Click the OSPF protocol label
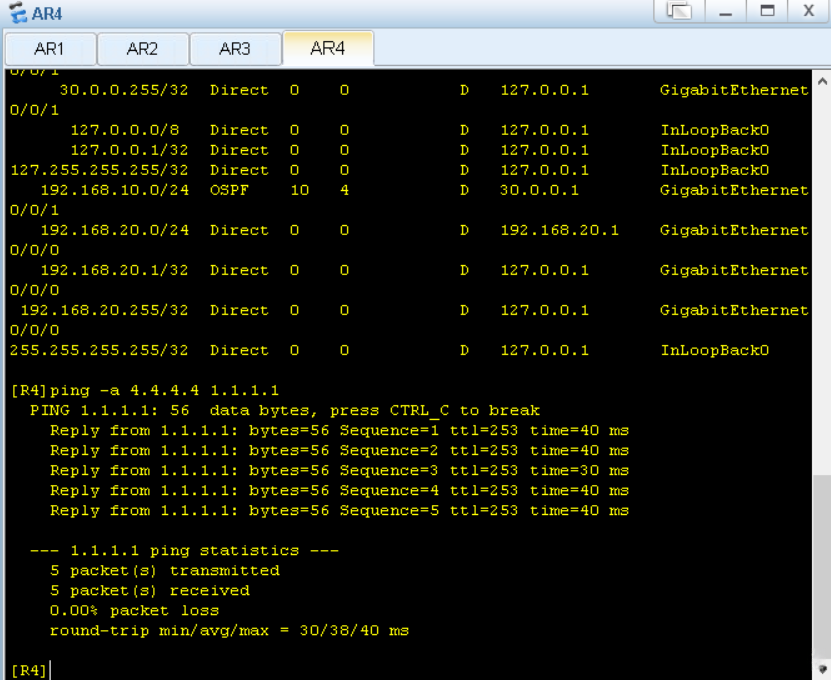This screenshot has height=680, width=831. [x=229, y=190]
